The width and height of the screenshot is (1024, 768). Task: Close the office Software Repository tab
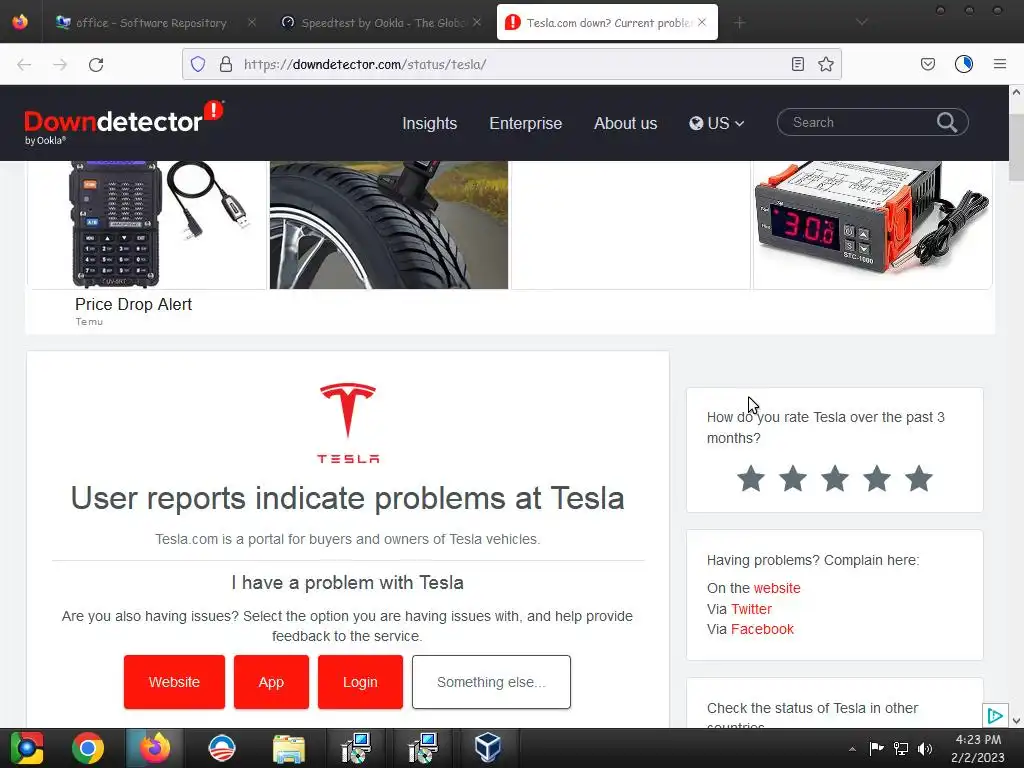pos(252,22)
